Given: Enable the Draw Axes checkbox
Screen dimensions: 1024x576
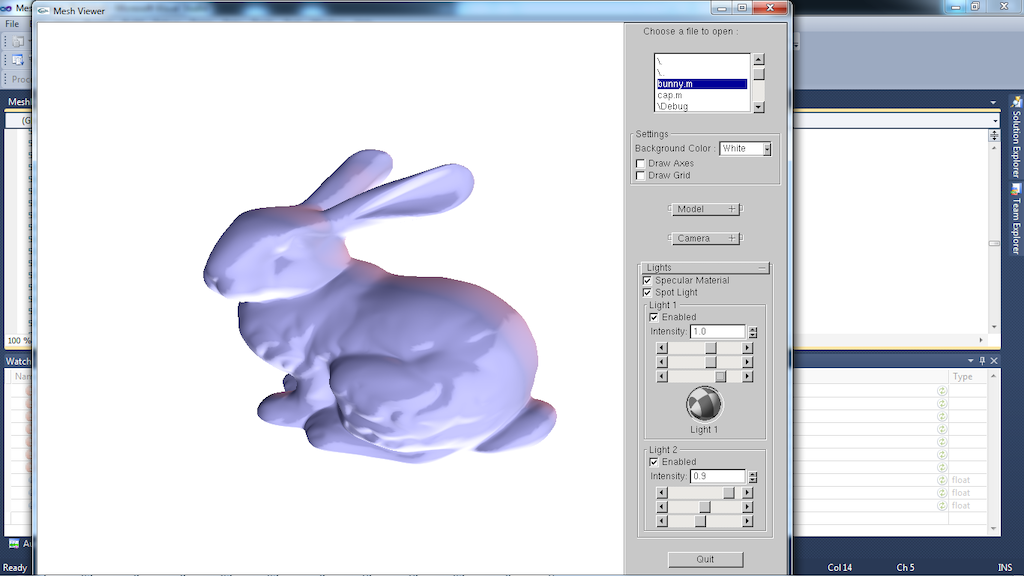Looking at the screenshot, I should [x=641, y=164].
